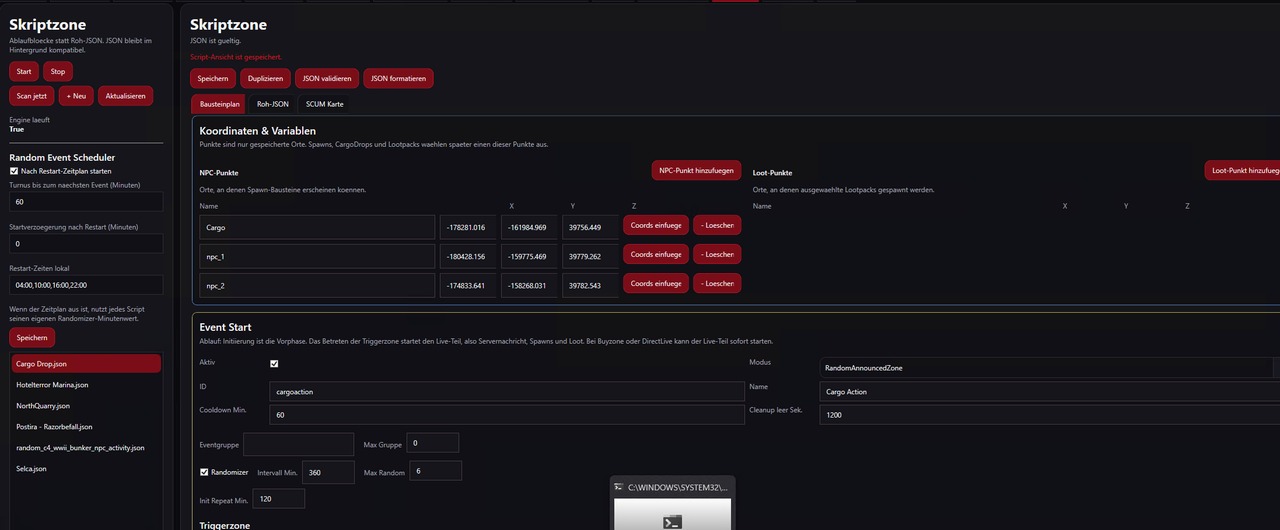The width and height of the screenshot is (1280, 530).
Task: Select 'Postira - Razorbefall.json' script
Action: [86, 427]
